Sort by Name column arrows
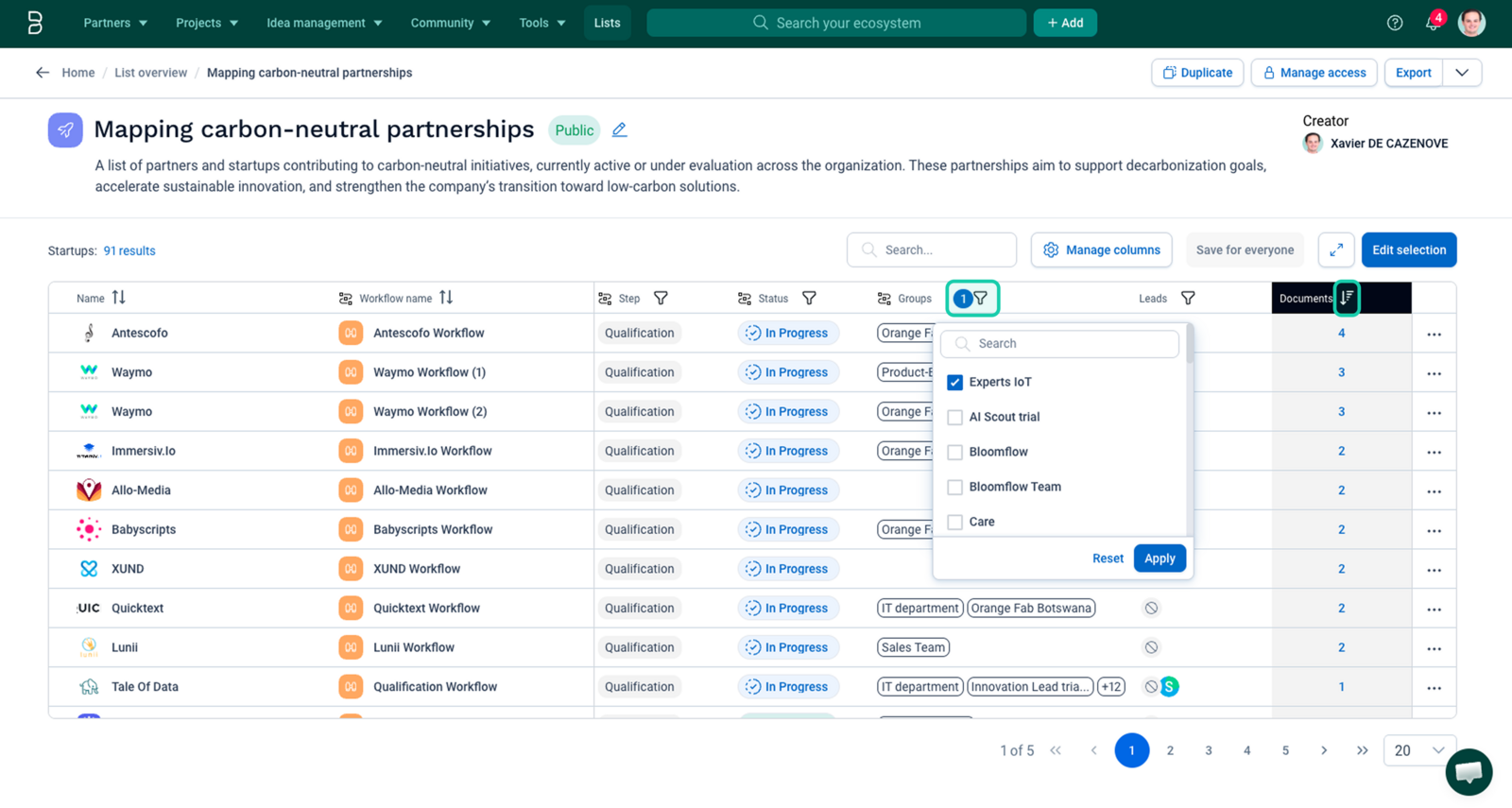The height and width of the screenshot is (808, 1512). (118, 298)
